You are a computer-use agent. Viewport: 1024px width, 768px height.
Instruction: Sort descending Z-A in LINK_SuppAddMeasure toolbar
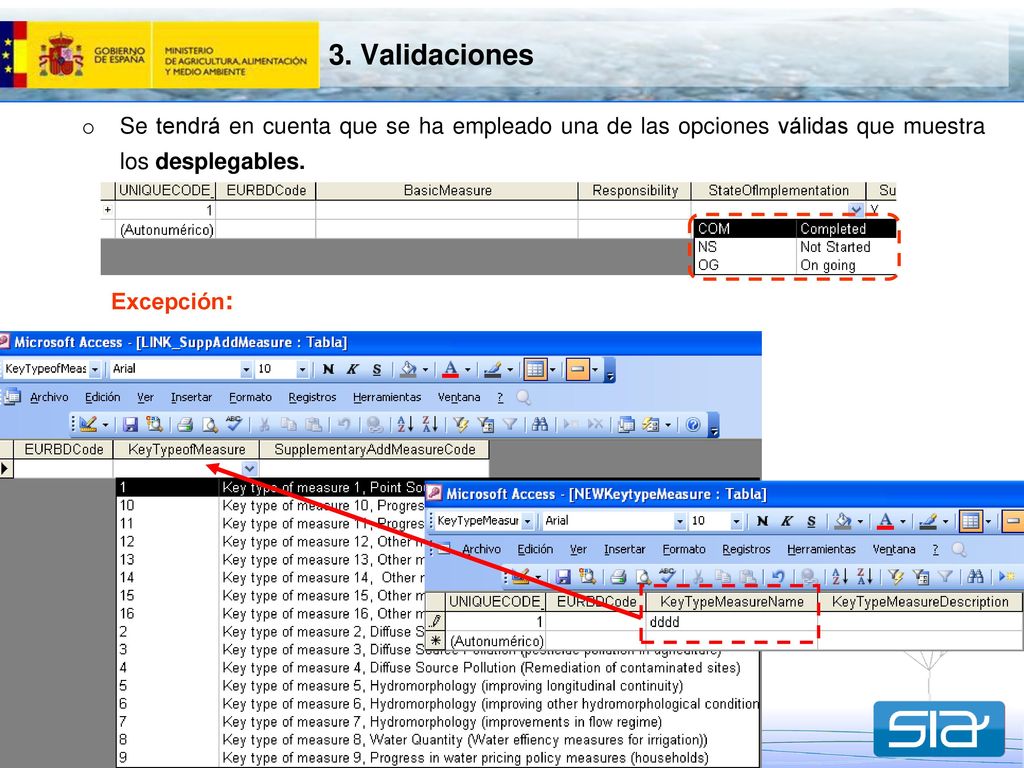[x=430, y=425]
